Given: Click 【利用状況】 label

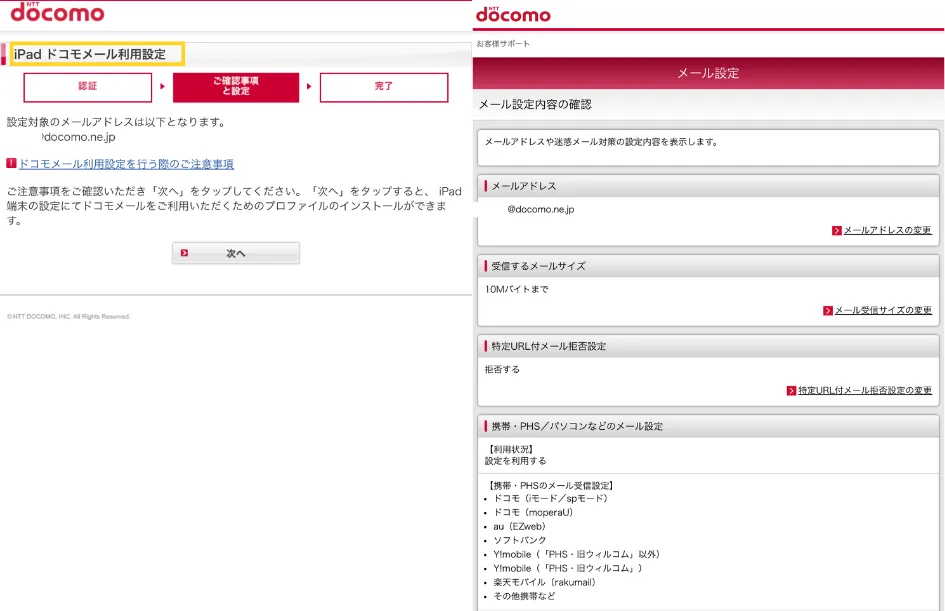Looking at the screenshot, I should (510, 450).
